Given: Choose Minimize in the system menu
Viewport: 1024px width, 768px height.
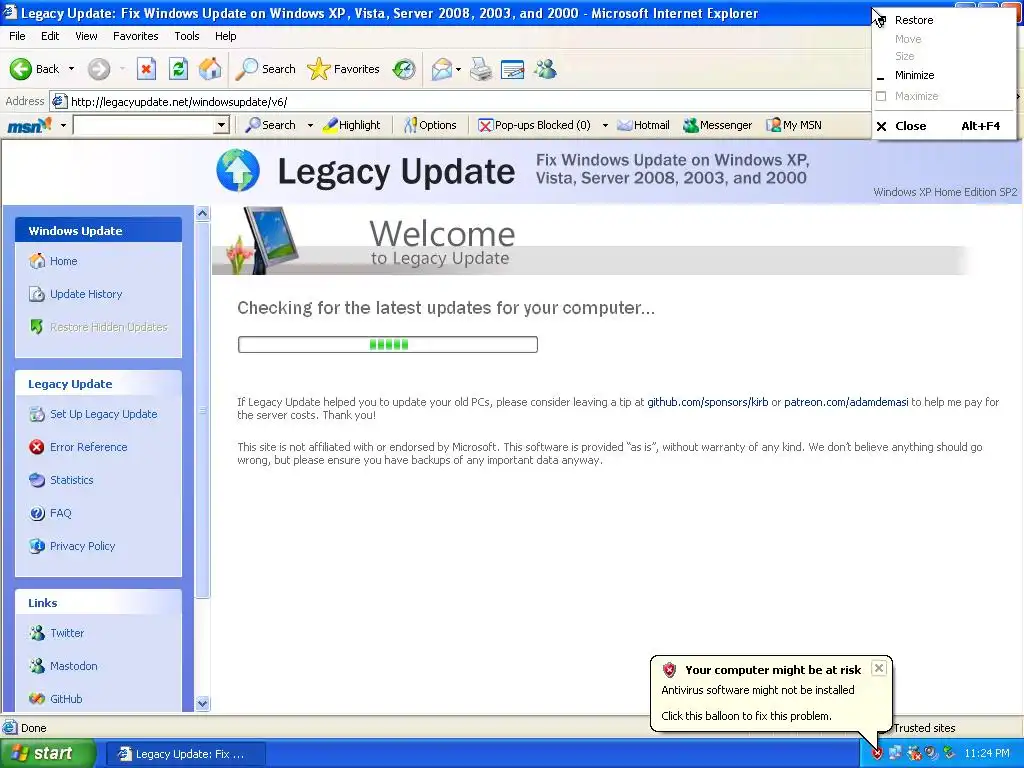Looking at the screenshot, I should tap(944, 75).
